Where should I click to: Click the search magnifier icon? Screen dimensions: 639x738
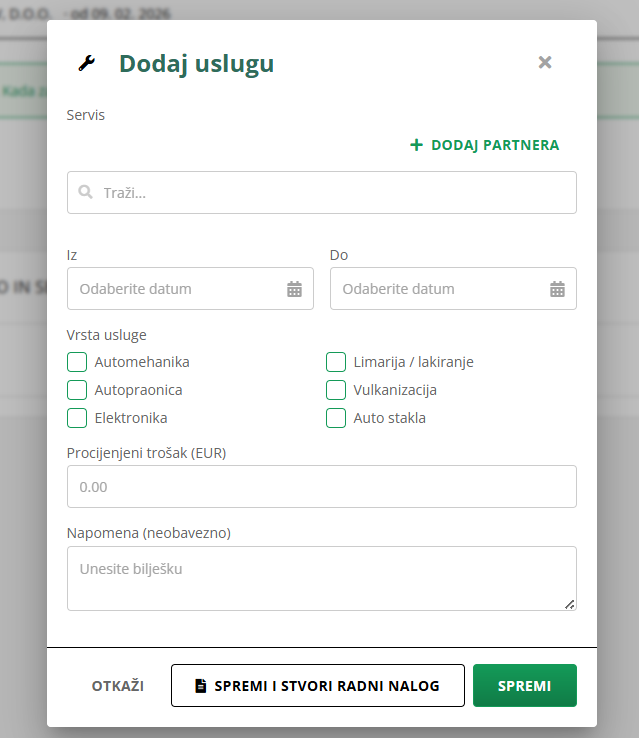pyautogui.click(x=86, y=192)
